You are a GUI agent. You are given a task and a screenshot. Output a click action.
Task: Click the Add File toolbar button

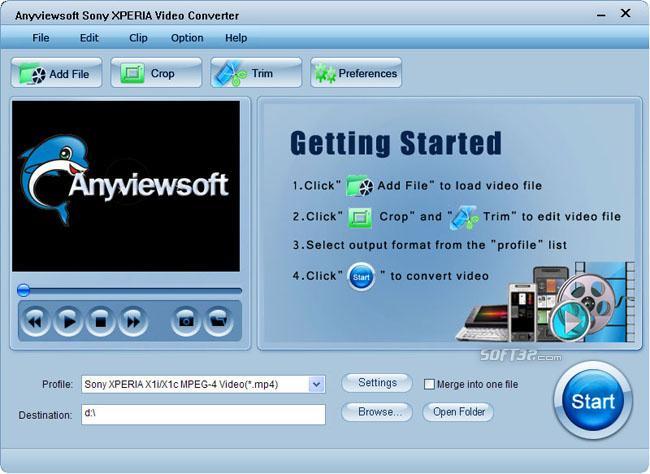click(x=56, y=73)
